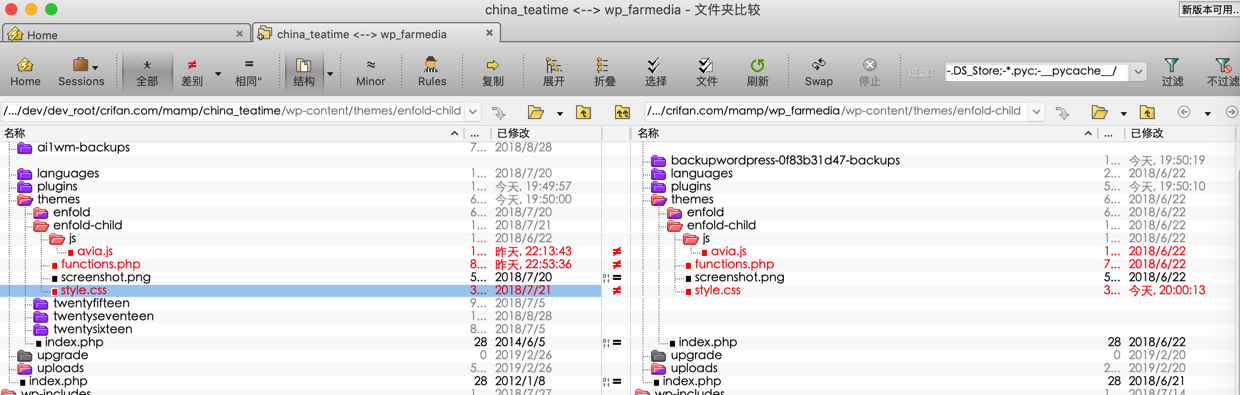Image resolution: width=1240 pixels, height=395 pixels.
Task: Close the Home tab
Action: [x=239, y=34]
